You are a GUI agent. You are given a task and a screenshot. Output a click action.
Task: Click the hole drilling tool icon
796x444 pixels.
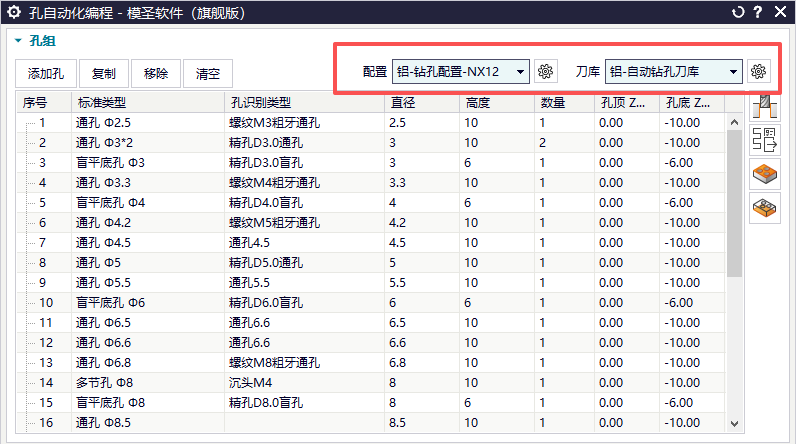click(x=765, y=107)
